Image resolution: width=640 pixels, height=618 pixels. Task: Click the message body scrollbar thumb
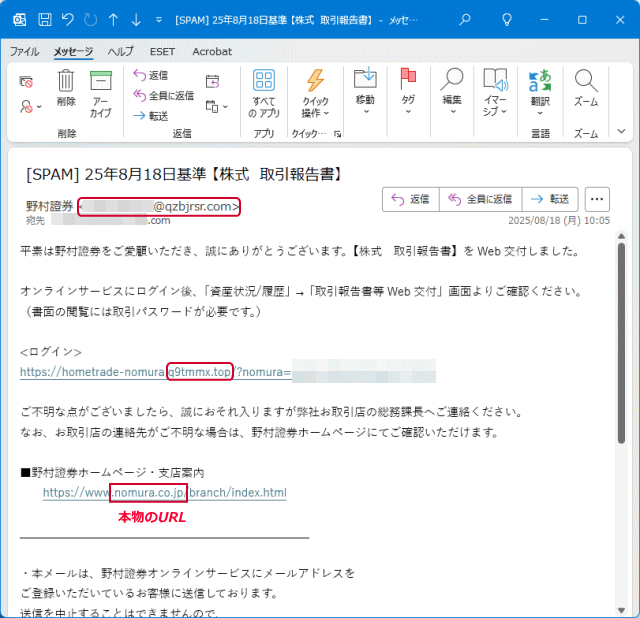pos(621,343)
